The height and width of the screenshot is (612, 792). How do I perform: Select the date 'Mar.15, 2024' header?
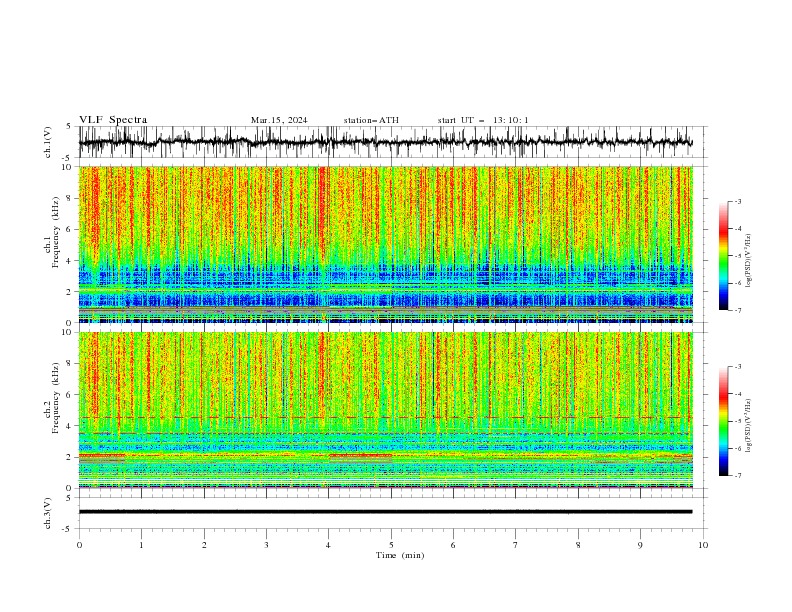point(279,120)
